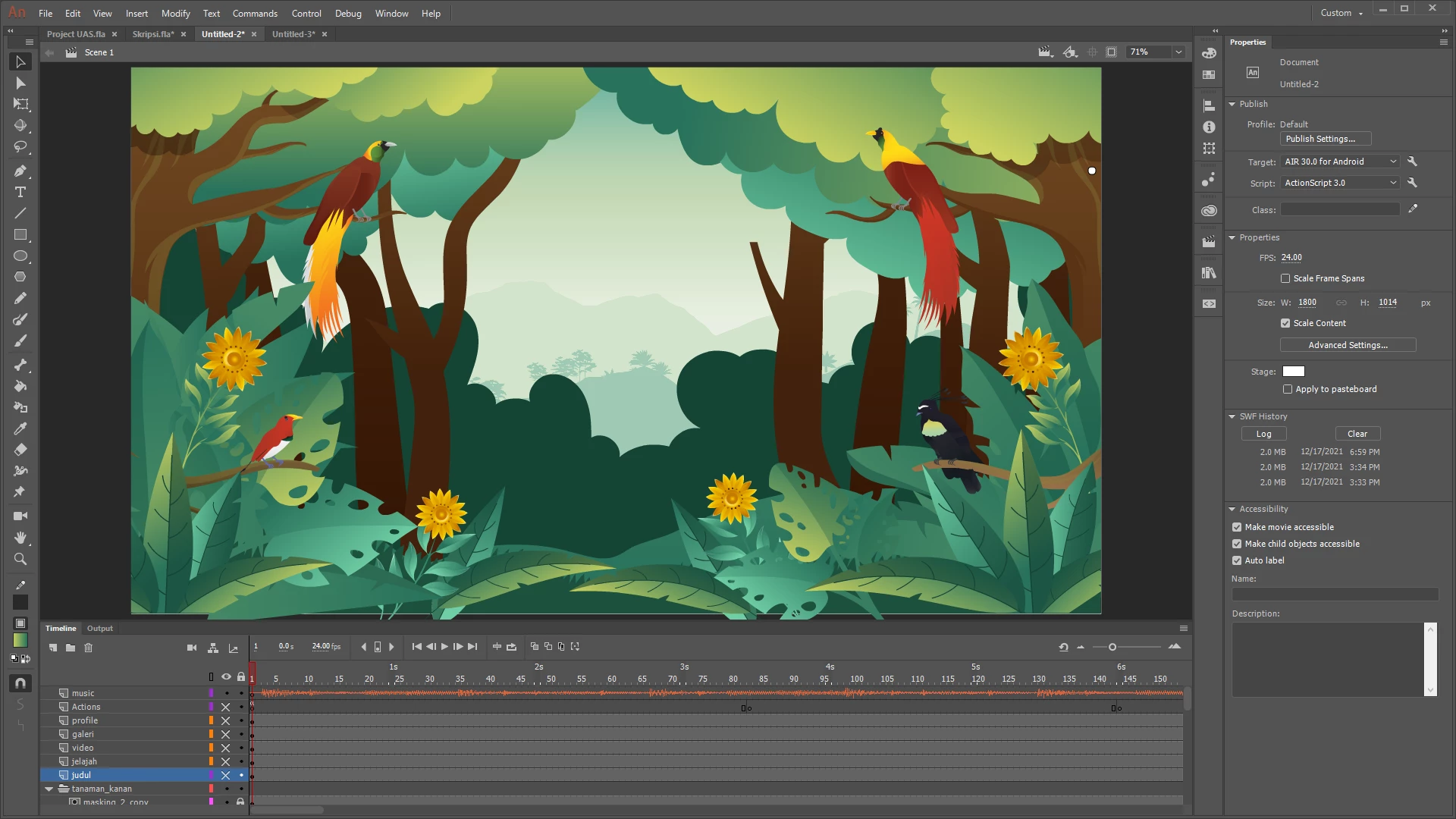Open the stage zoom 71% dropdown
The width and height of the screenshot is (1456, 819).
point(1178,52)
